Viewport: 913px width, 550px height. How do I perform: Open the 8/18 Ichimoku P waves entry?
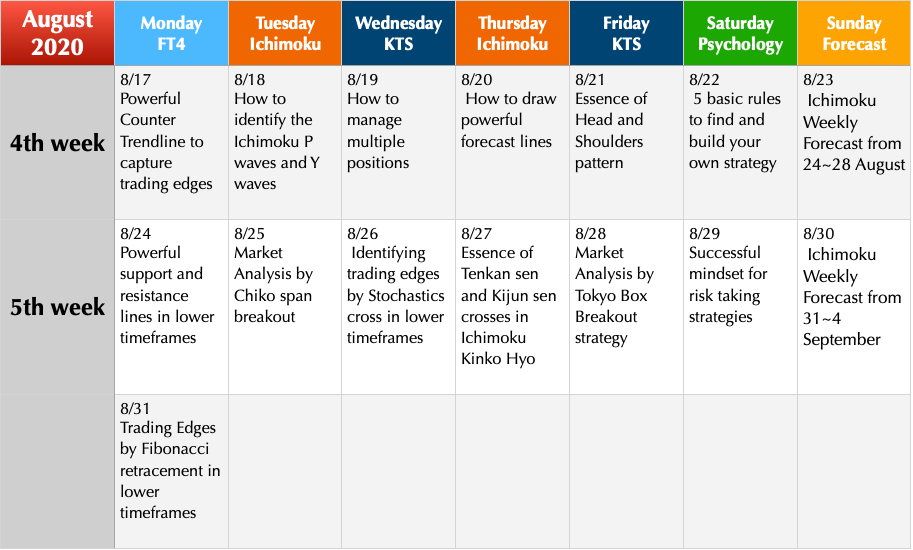point(285,143)
